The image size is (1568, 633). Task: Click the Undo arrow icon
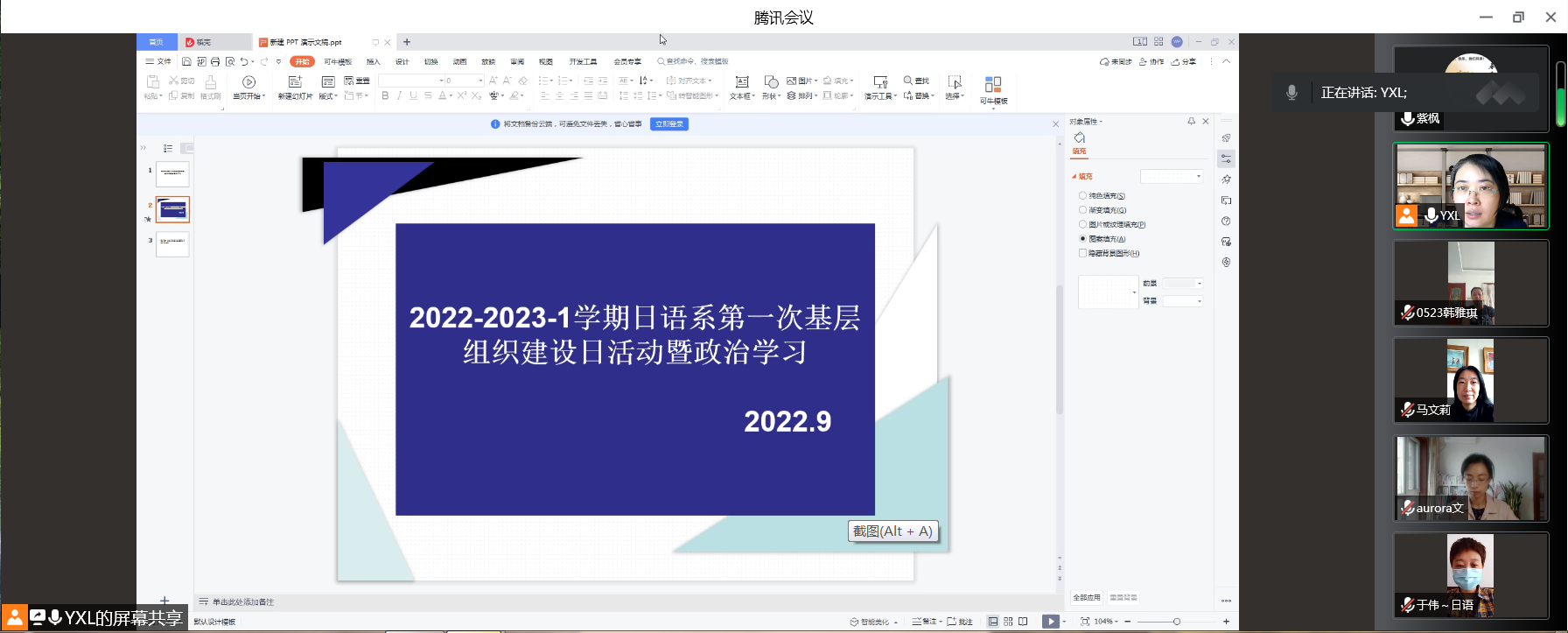[244, 61]
